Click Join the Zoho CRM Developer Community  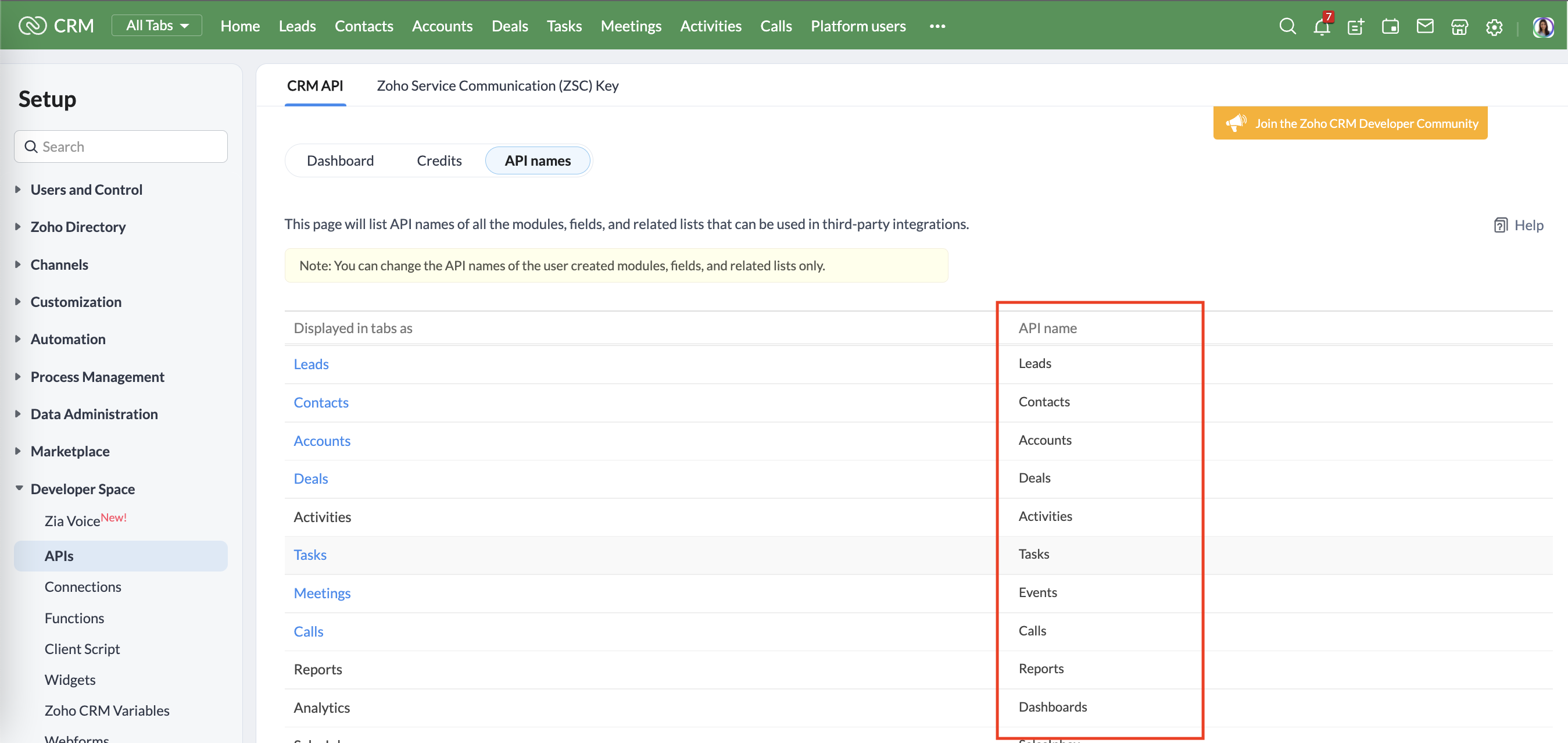[x=1350, y=123]
